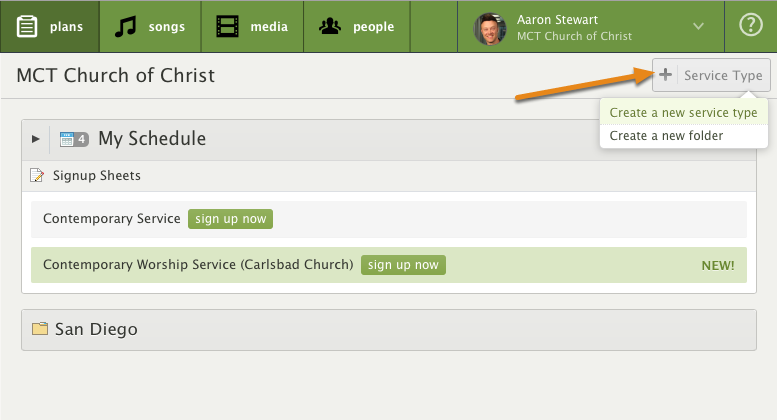
Task: Click Contemporary Service text
Action: point(111,218)
